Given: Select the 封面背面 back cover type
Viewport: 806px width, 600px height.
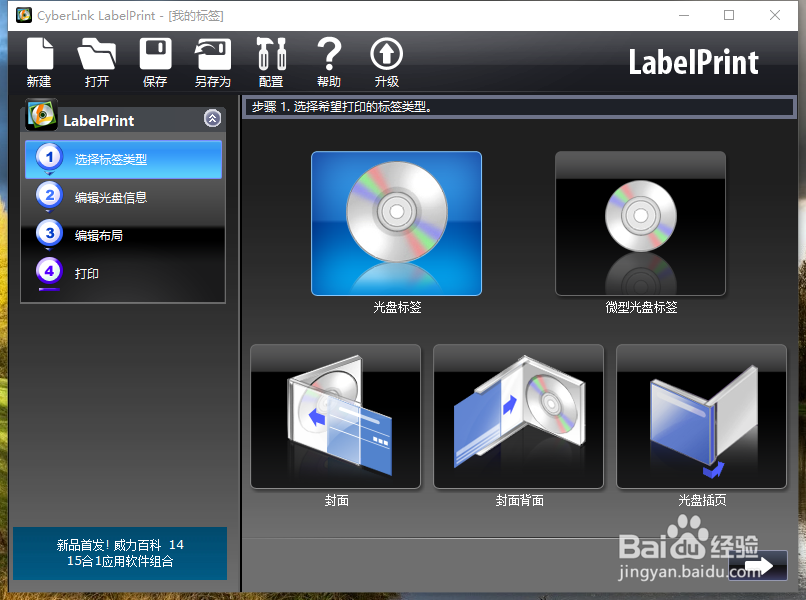Looking at the screenshot, I should [x=519, y=416].
